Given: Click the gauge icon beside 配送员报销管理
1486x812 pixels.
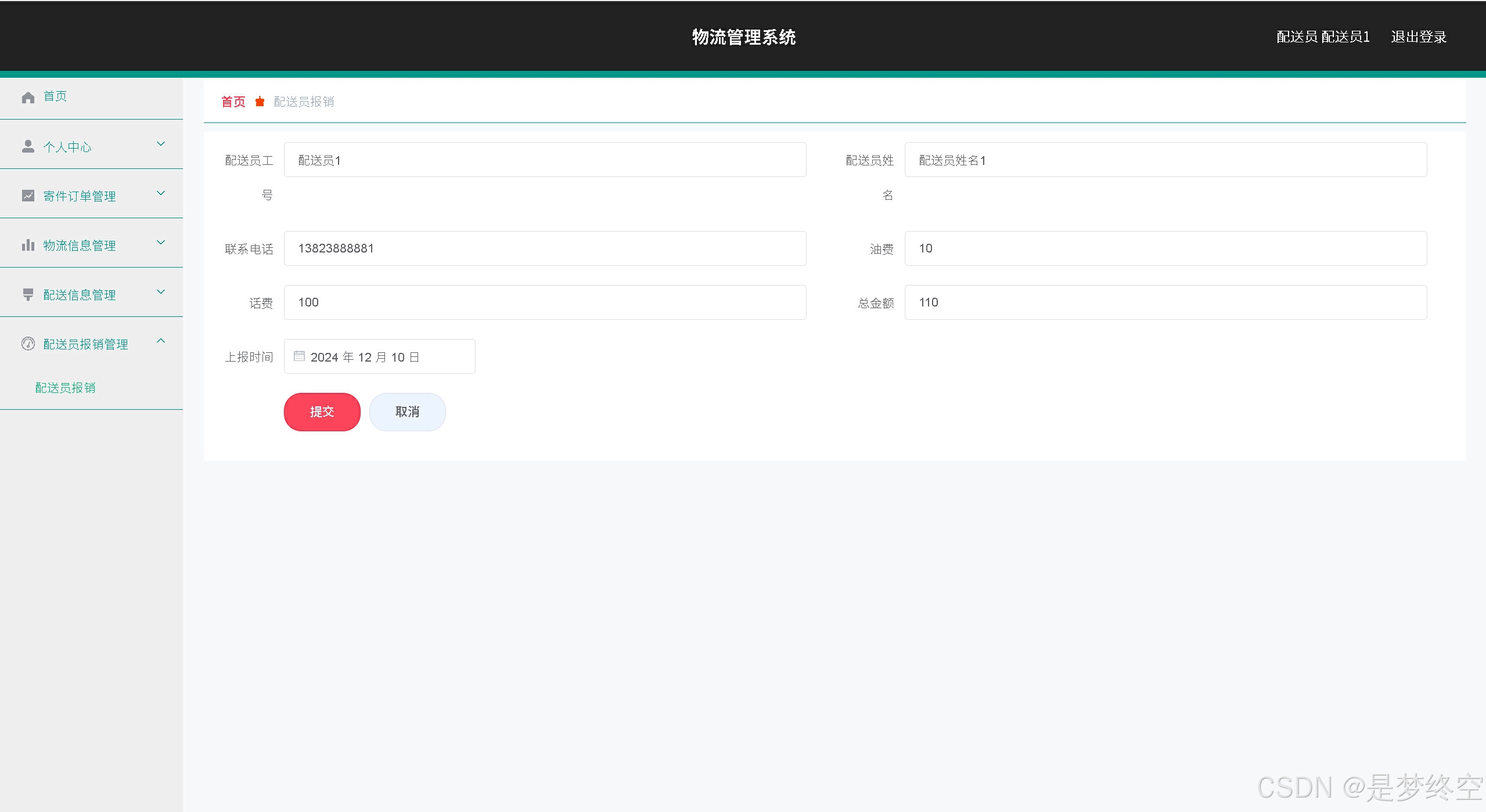Looking at the screenshot, I should (28, 344).
